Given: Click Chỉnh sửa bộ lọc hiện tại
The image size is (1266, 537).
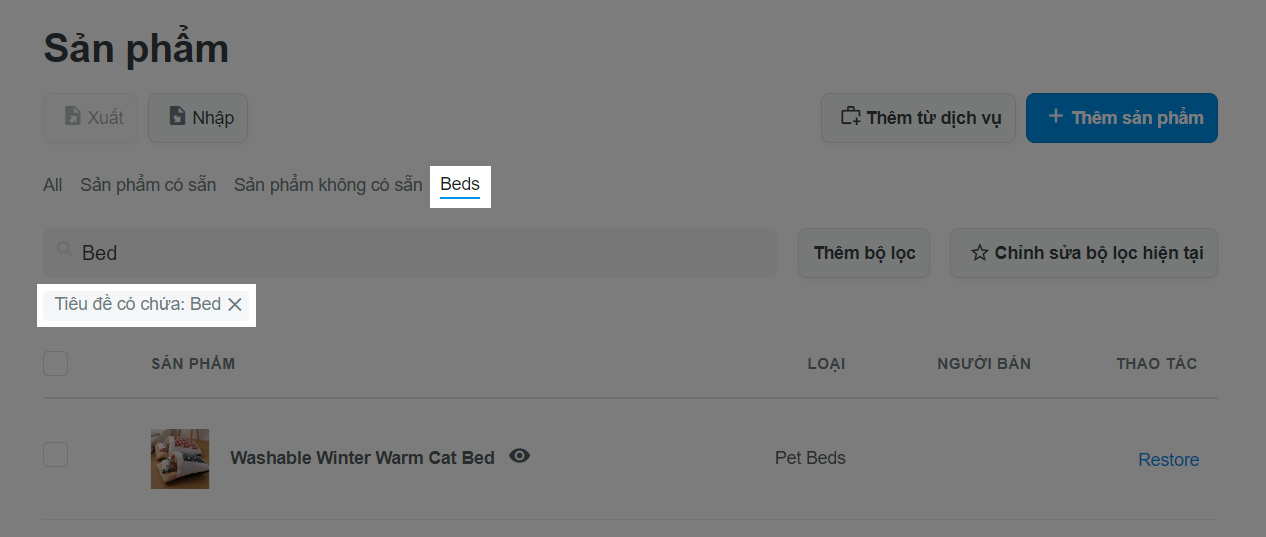Looking at the screenshot, I should (1084, 253).
